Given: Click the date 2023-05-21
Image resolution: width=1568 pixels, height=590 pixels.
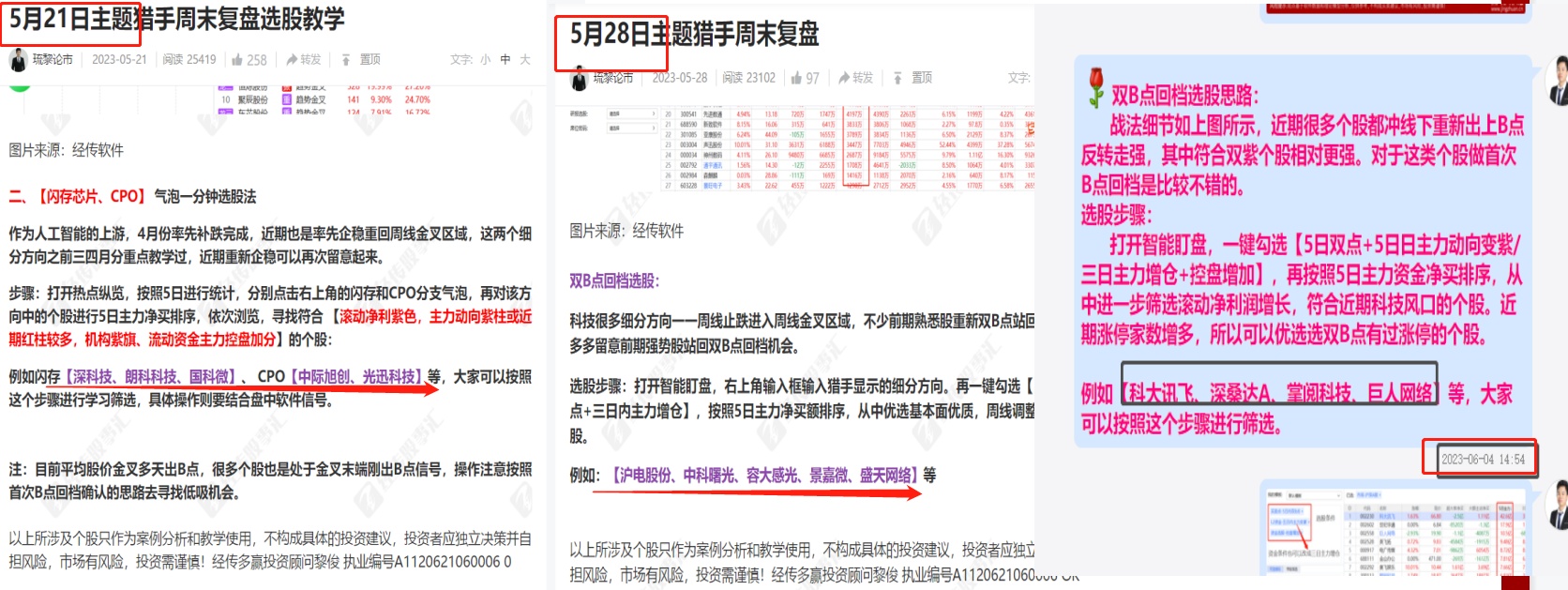Looking at the screenshot, I should tap(119, 60).
